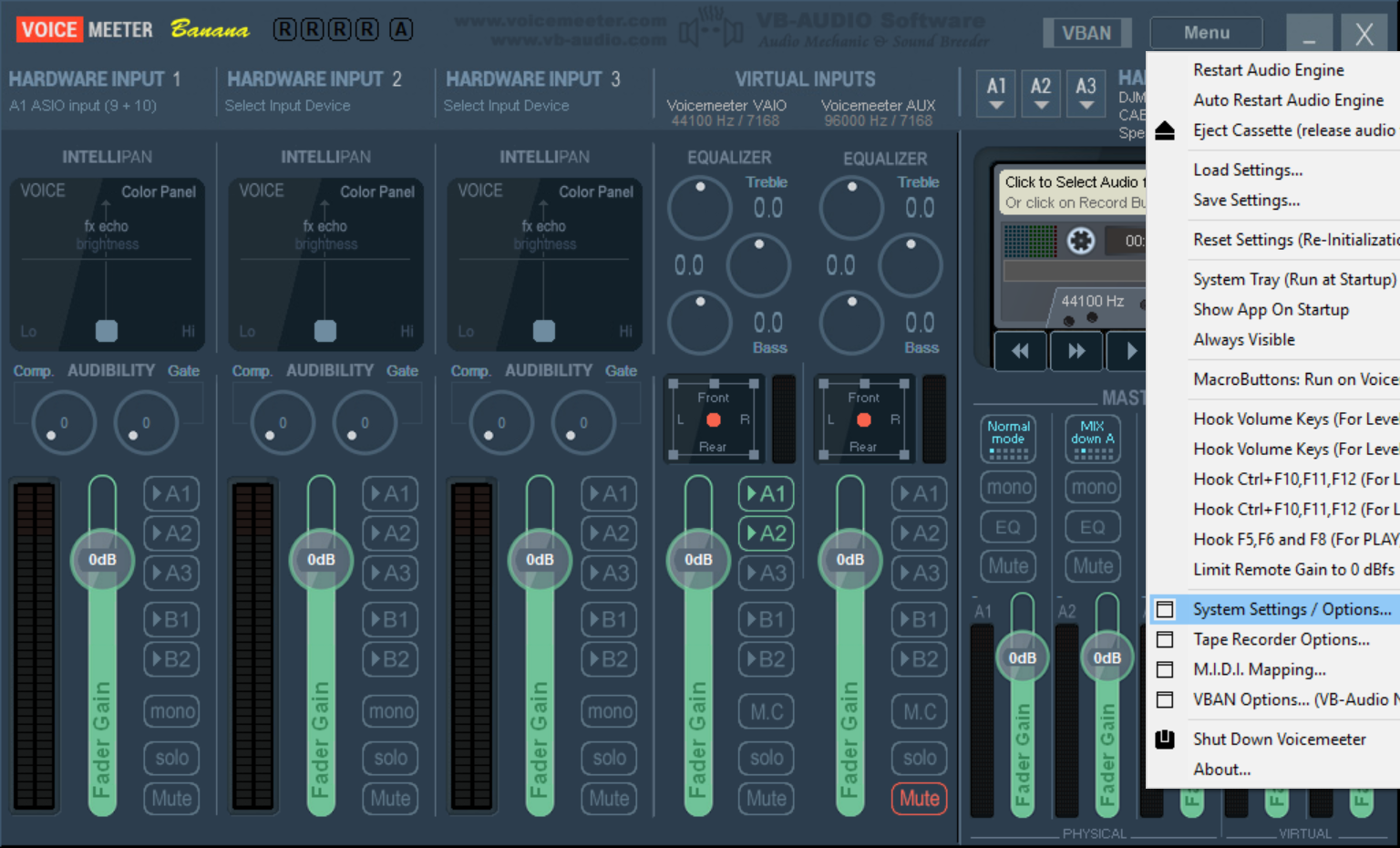Select an input device for Hardware Input 3
The width and height of the screenshot is (1400, 848).
(506, 106)
